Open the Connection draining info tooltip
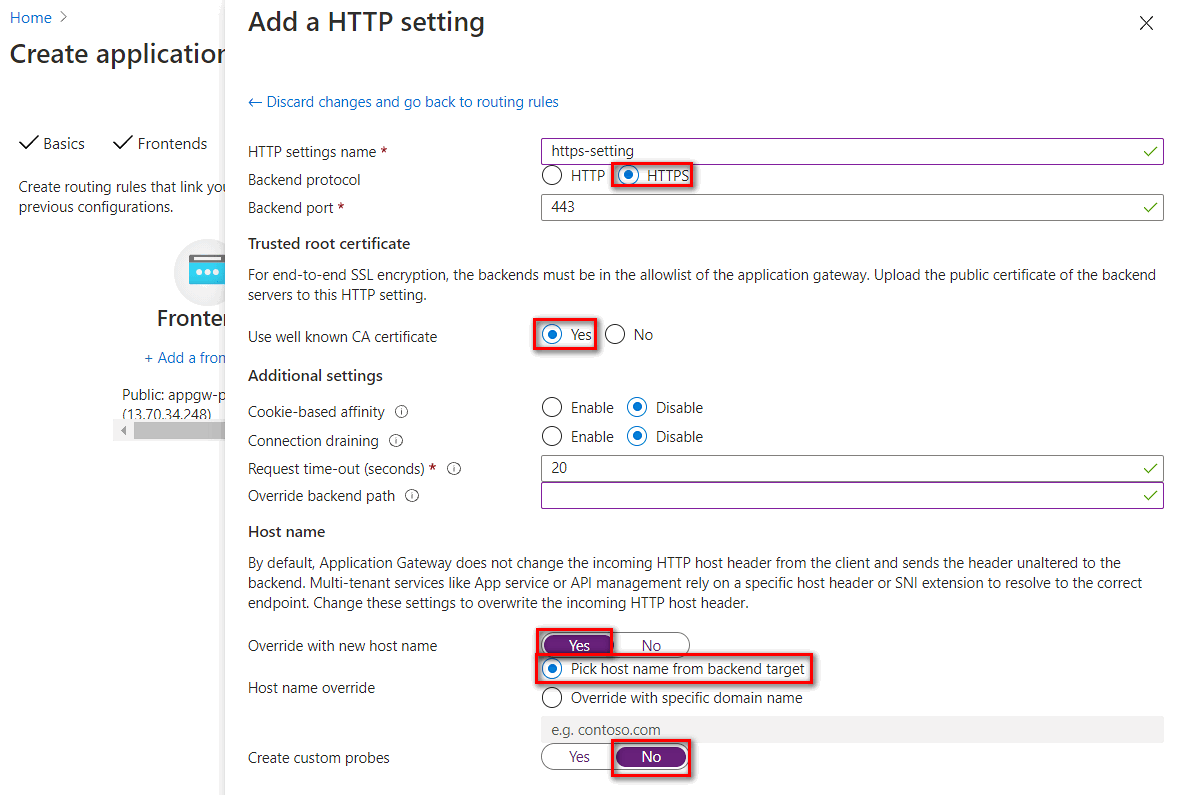 [396, 441]
